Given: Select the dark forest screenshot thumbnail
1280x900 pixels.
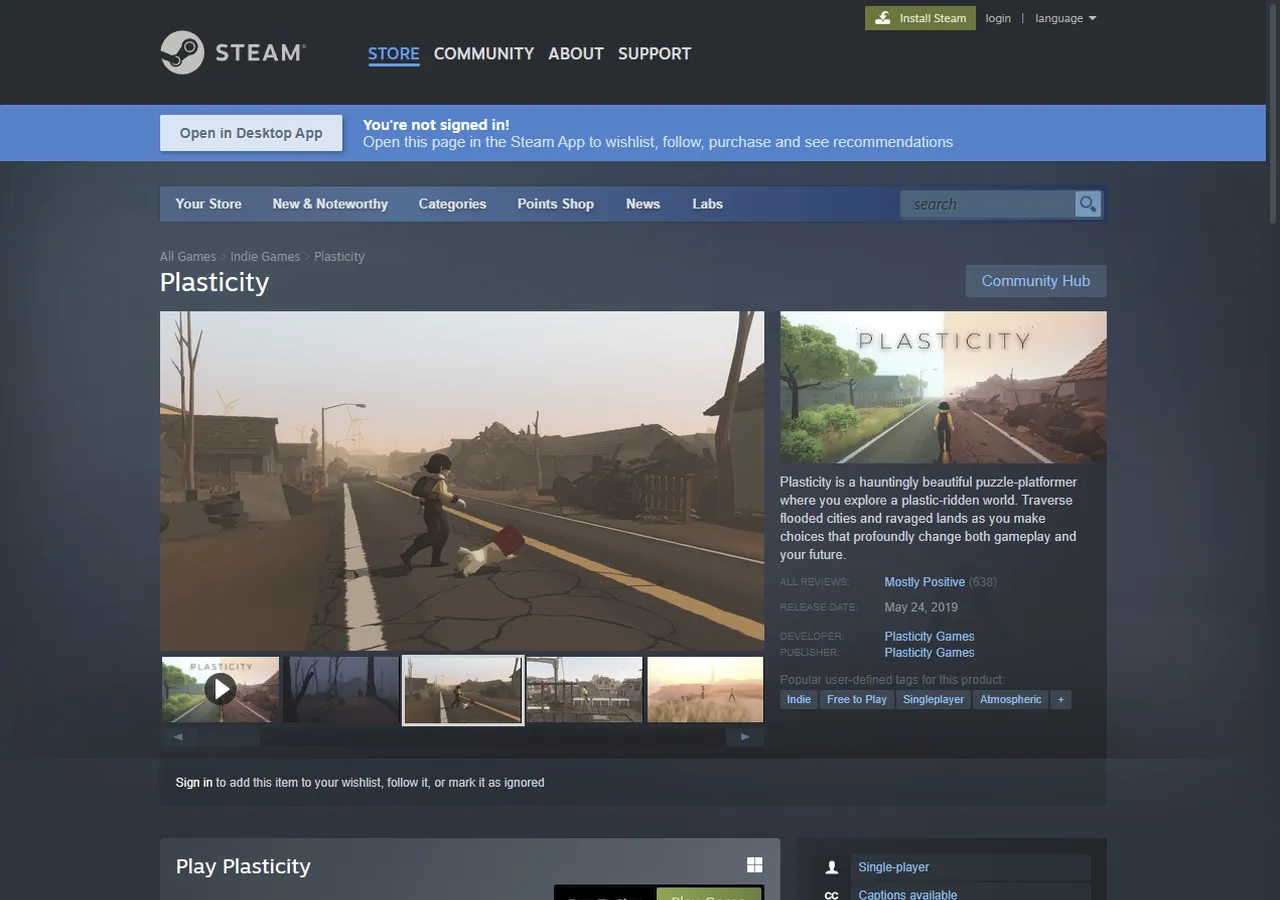Looking at the screenshot, I should pos(341,689).
